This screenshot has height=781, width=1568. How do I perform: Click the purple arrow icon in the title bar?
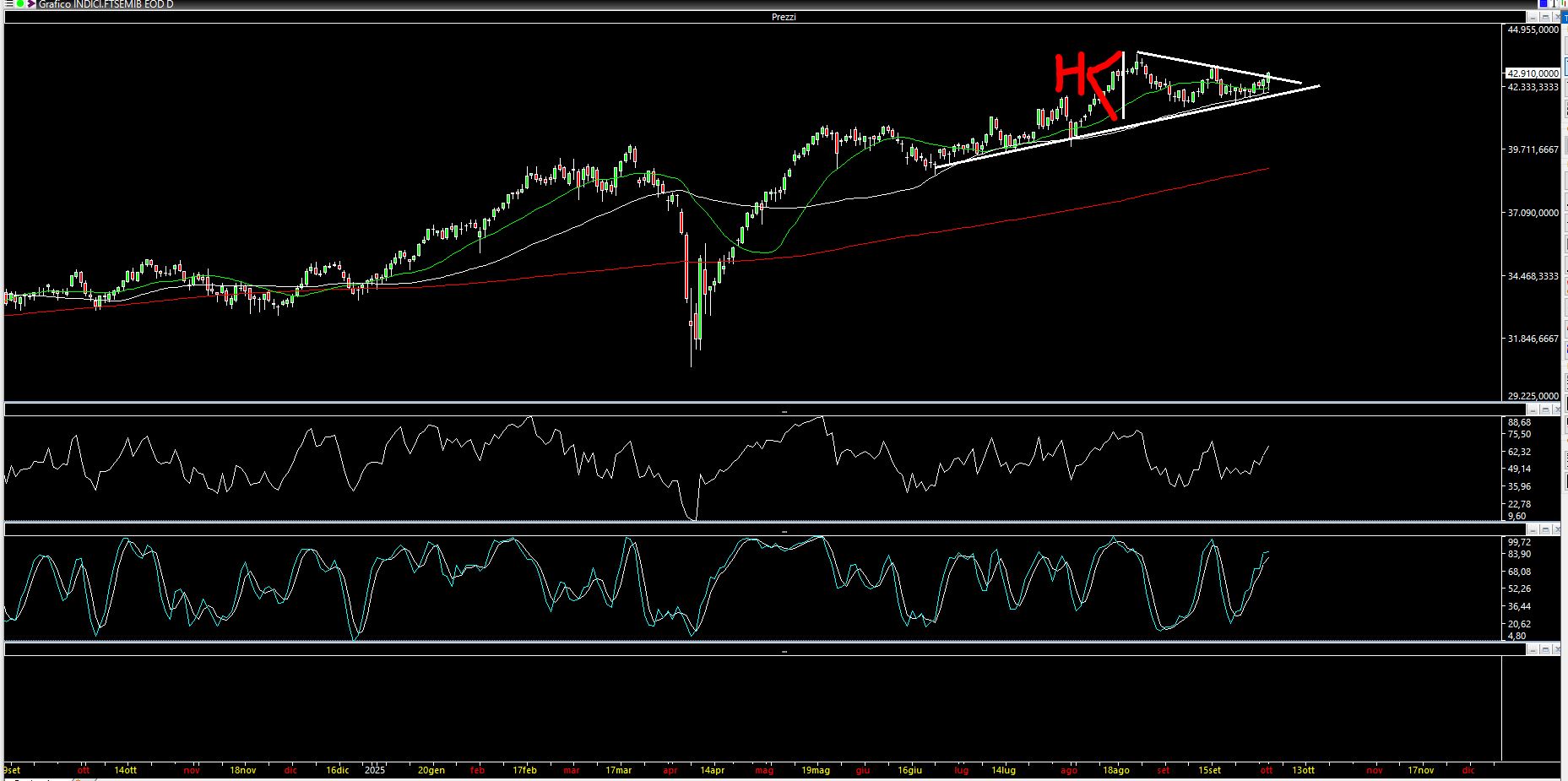[31, 4]
